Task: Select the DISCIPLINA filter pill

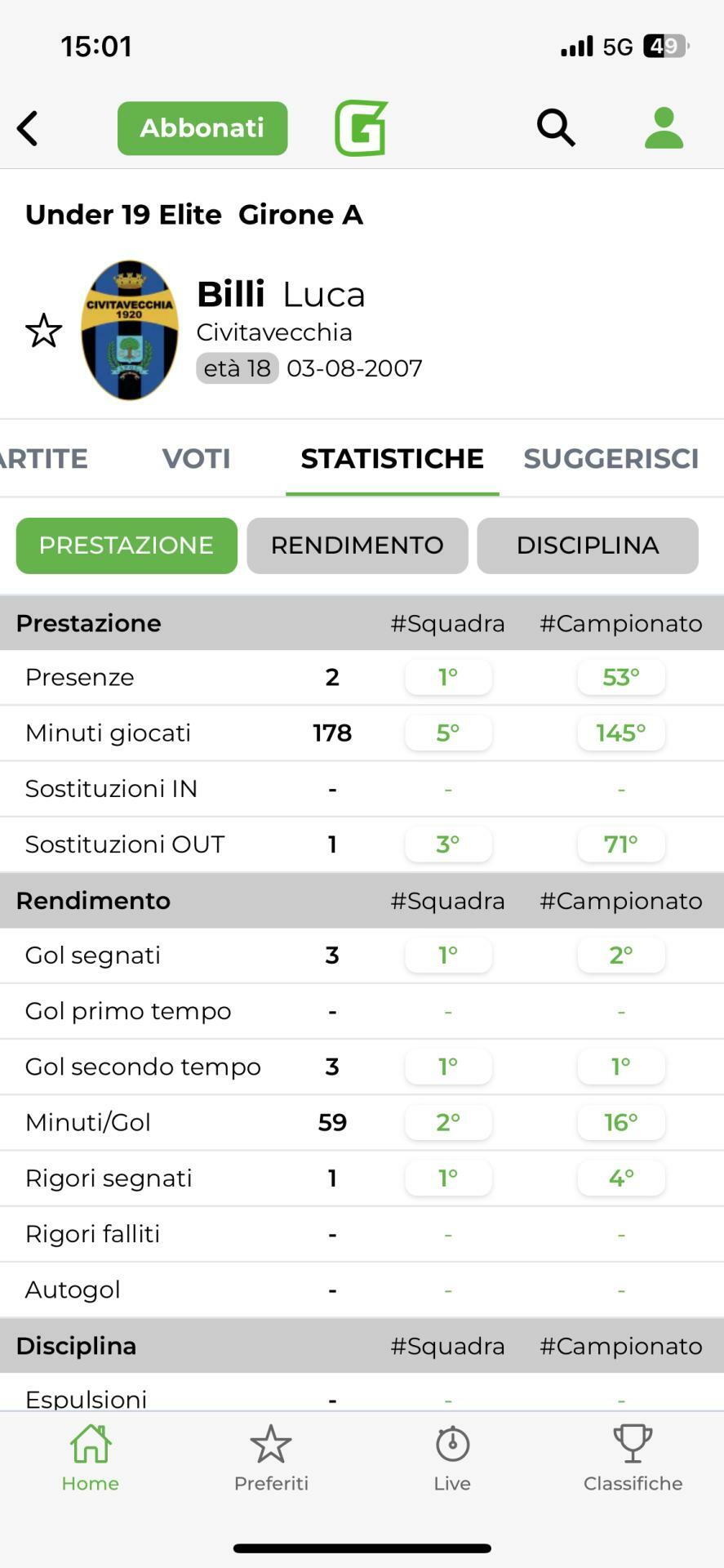Action: (x=588, y=546)
